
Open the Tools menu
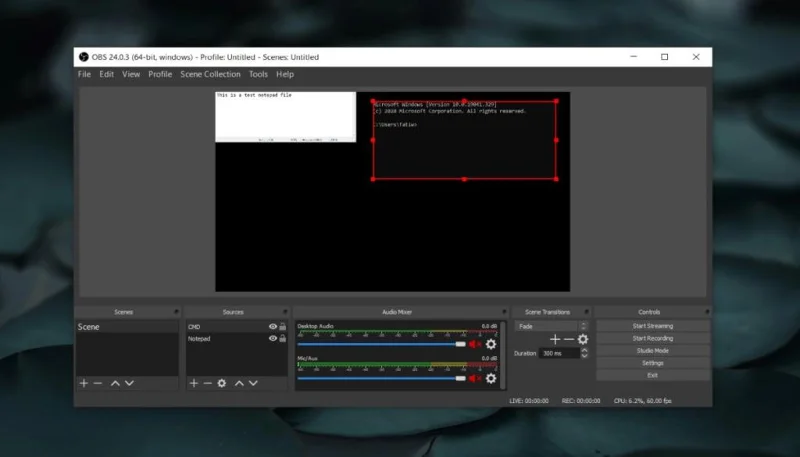coord(258,74)
